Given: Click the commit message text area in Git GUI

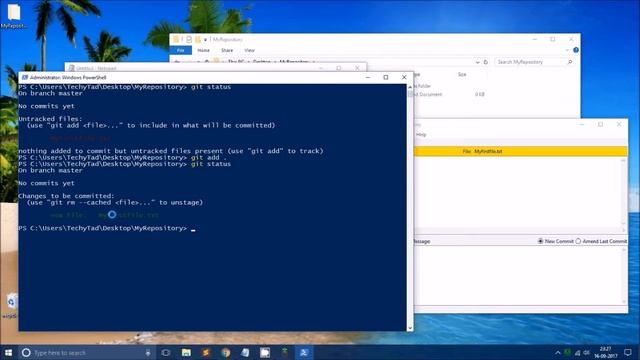Looking at the screenshot, I should pos(518,276).
